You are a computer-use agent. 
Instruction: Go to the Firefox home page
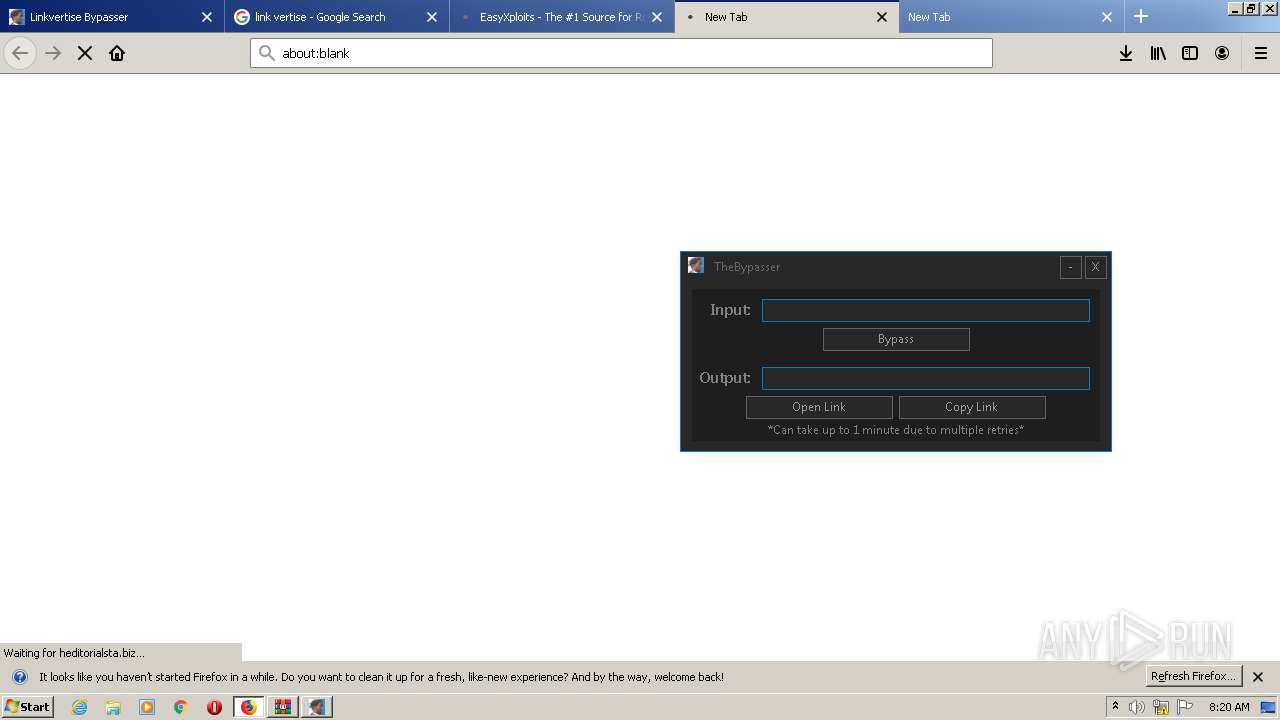click(x=117, y=53)
